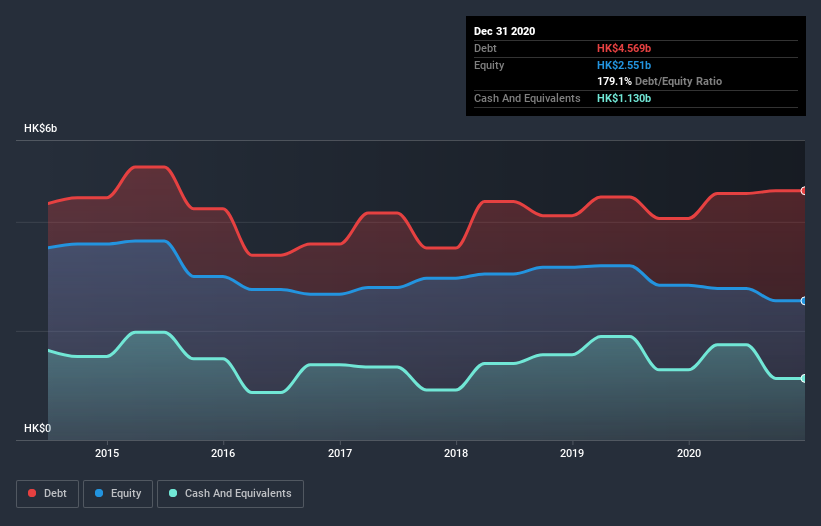Click the 2020 x-axis label
This screenshot has width=821, height=526.
pos(689,453)
